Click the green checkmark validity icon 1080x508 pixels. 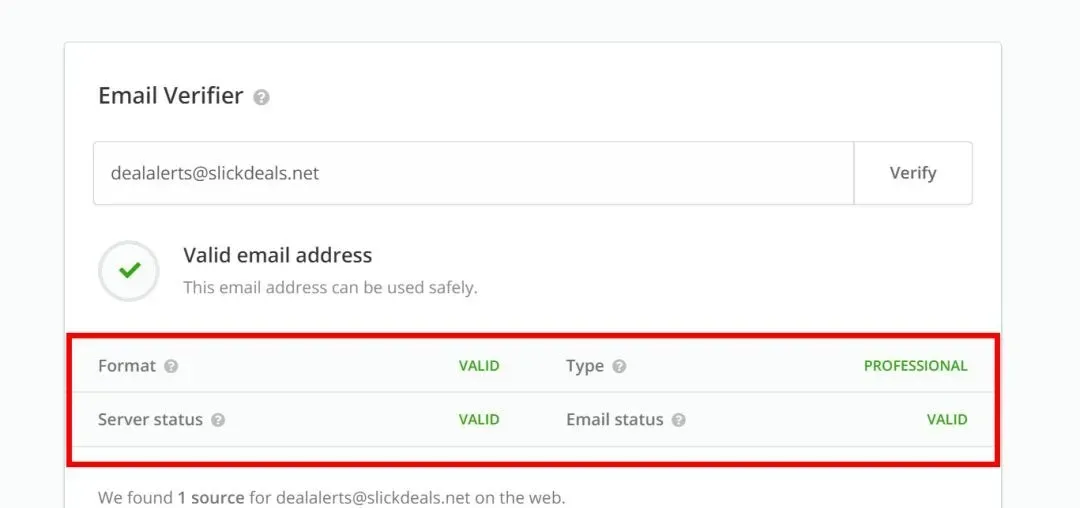(129, 271)
